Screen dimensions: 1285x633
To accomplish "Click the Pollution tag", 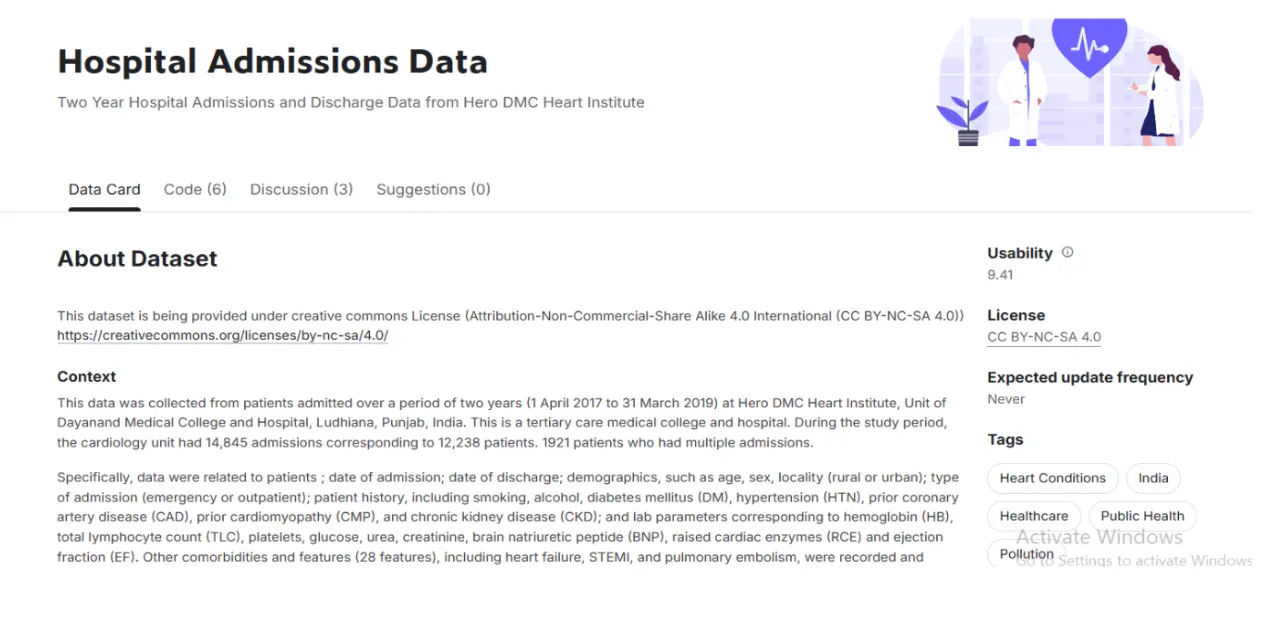I will (1026, 554).
